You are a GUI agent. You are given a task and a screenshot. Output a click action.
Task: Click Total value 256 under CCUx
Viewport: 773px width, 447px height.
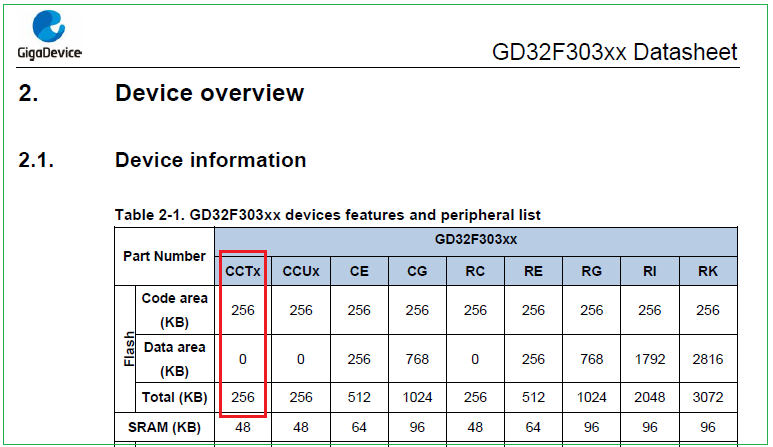(301, 397)
